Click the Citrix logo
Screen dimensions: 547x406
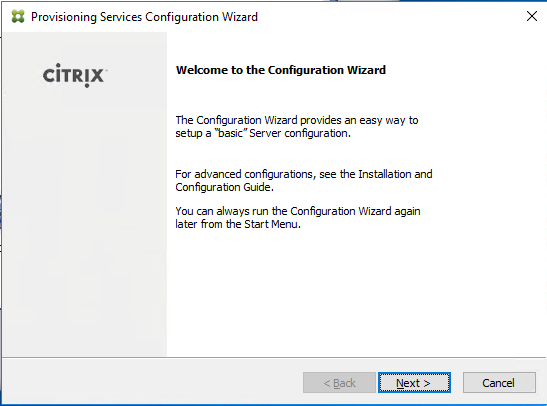75,75
